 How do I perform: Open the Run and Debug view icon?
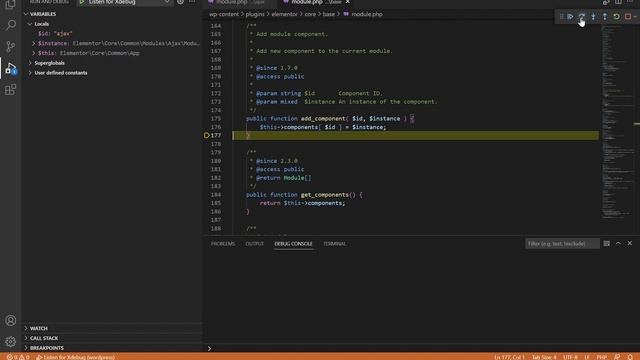[11, 68]
